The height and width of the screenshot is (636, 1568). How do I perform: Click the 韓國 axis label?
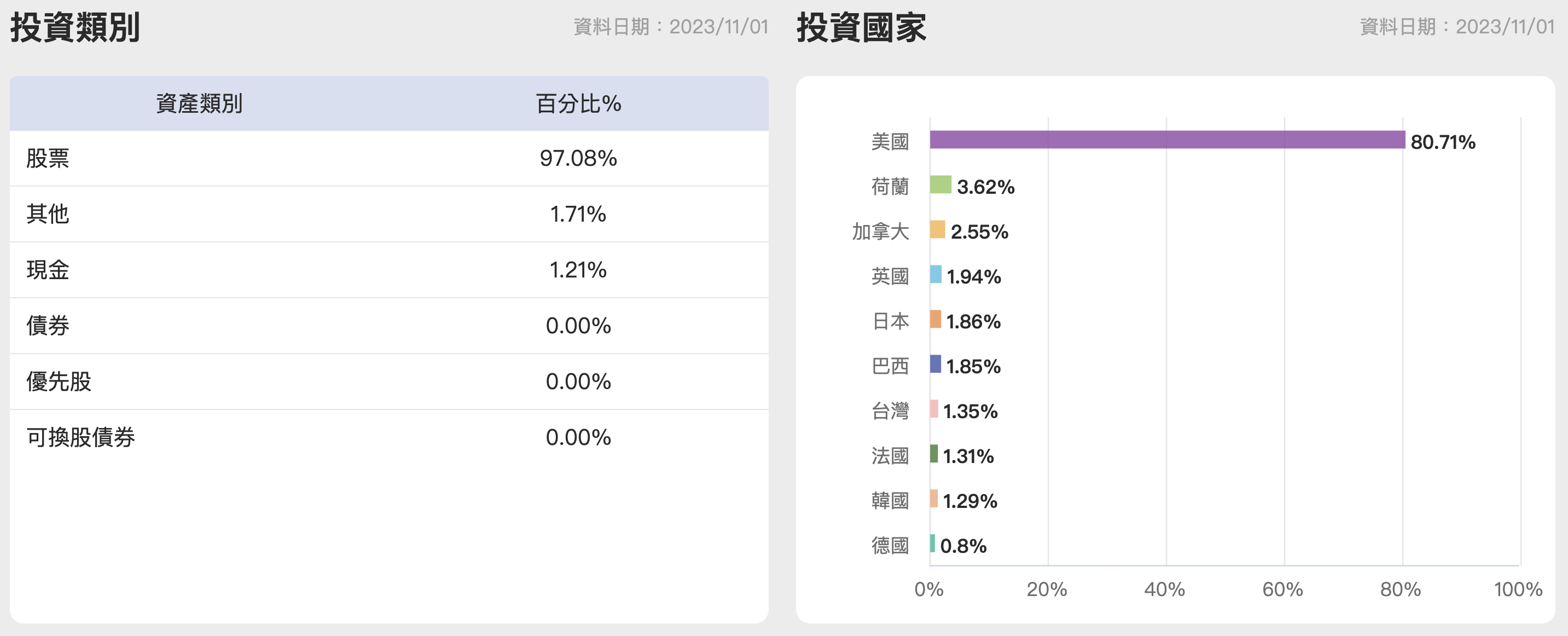pyautogui.click(x=889, y=501)
